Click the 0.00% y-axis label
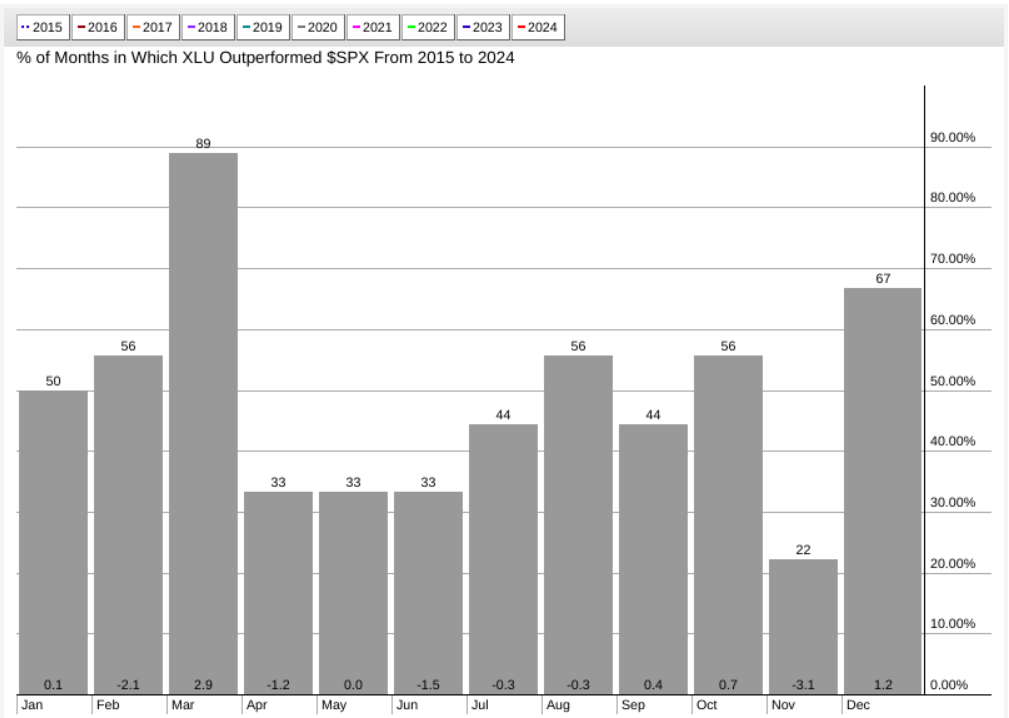This screenshot has width=1009, height=718. [949, 685]
